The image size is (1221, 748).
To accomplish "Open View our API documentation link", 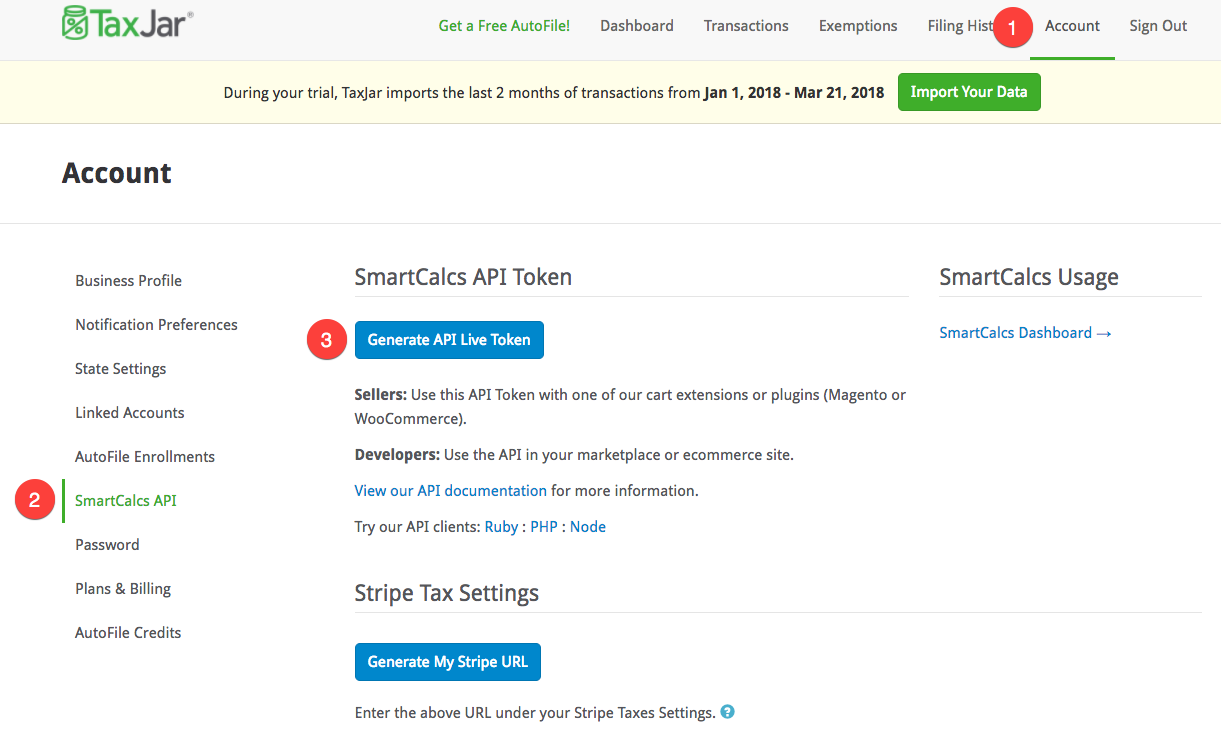I will click(x=451, y=491).
